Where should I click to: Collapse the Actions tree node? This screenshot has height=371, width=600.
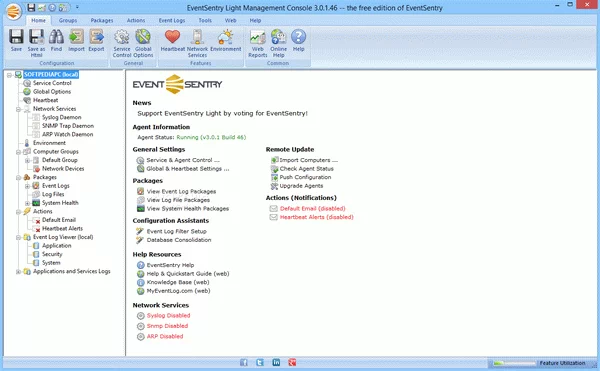pyautogui.click(x=18, y=212)
